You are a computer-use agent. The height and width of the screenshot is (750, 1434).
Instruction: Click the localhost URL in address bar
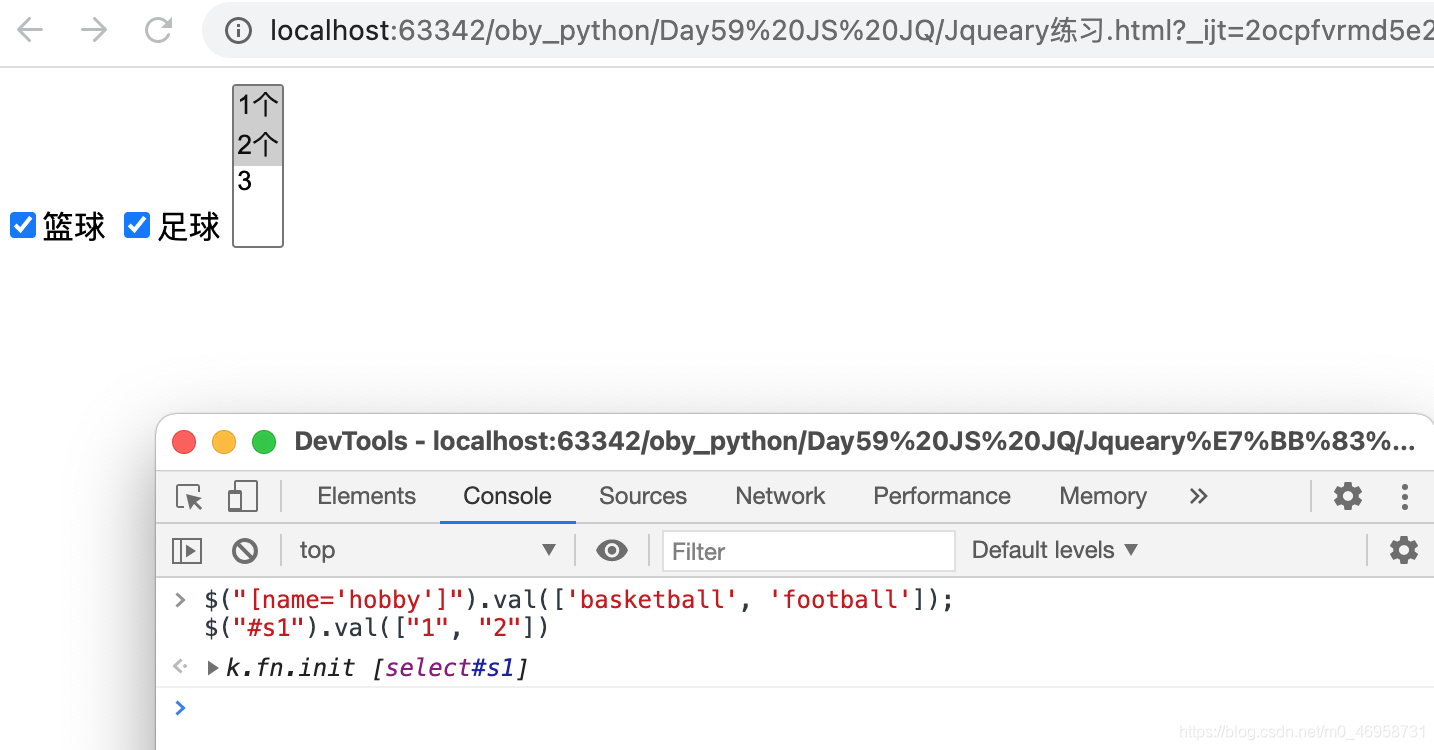coord(850,31)
